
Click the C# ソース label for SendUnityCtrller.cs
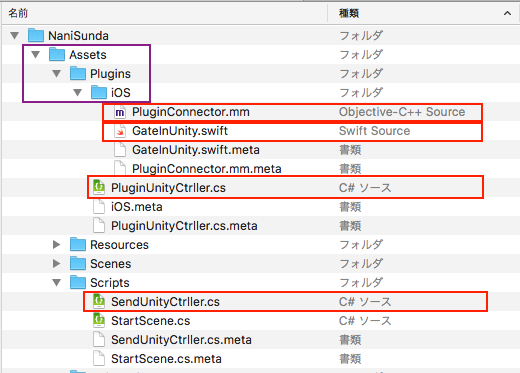click(365, 302)
